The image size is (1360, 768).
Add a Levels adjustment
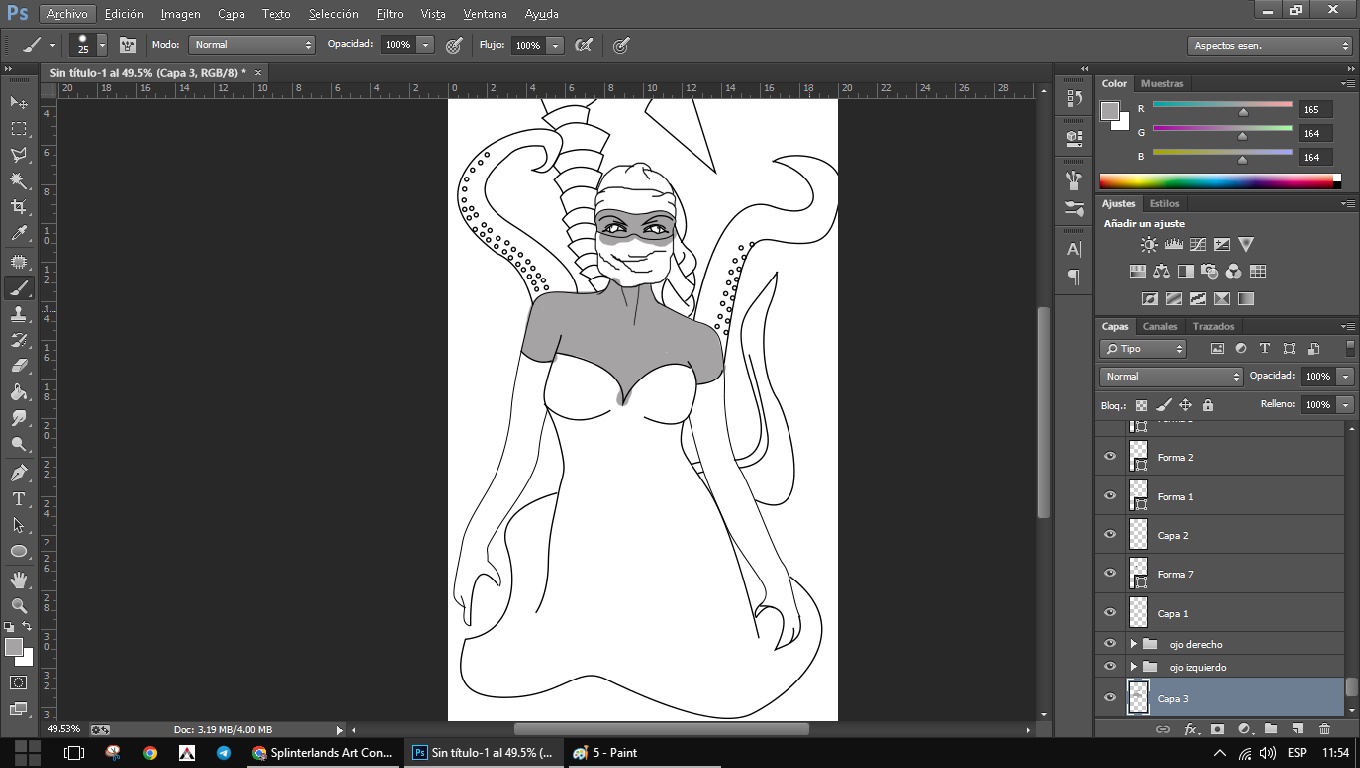1174,244
